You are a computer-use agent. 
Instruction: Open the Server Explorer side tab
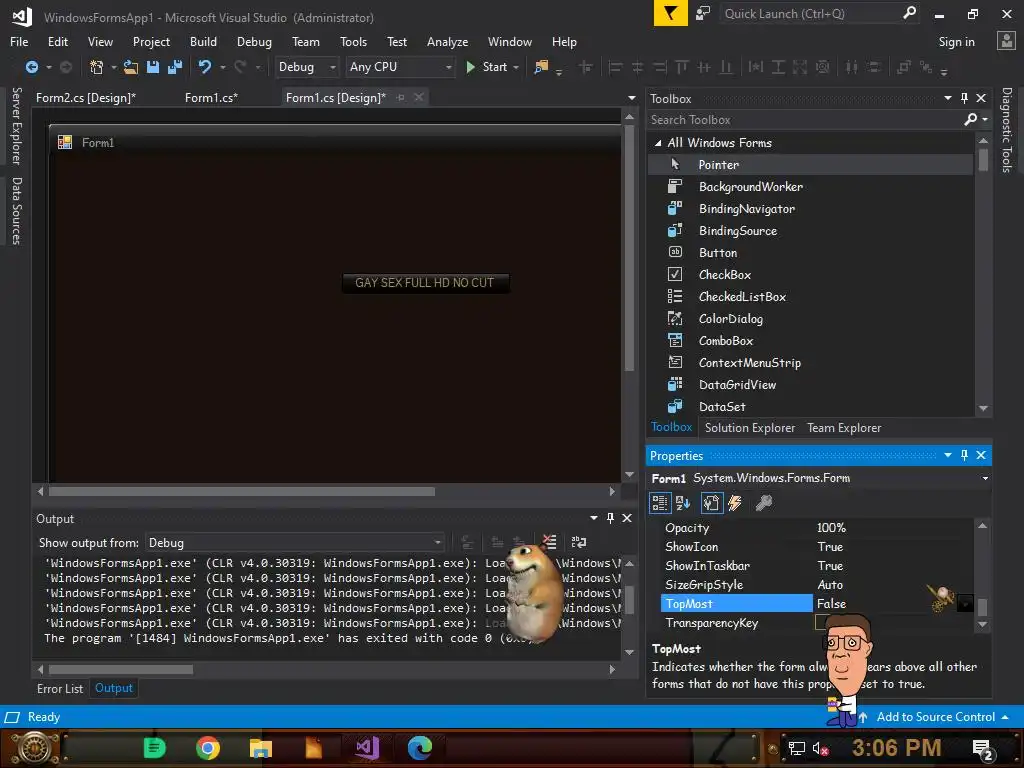point(16,126)
